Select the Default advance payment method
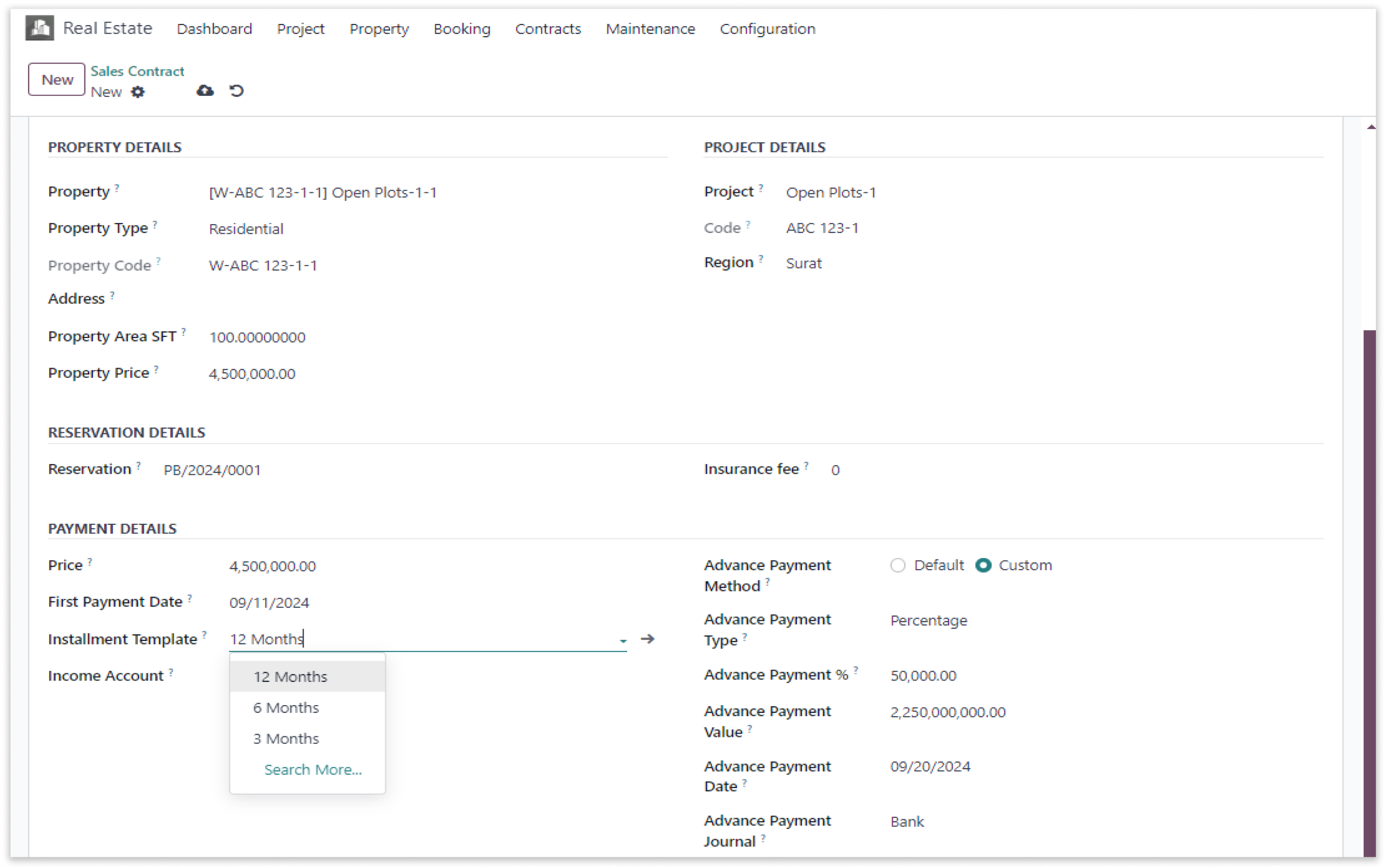1385x868 pixels. click(x=898, y=565)
